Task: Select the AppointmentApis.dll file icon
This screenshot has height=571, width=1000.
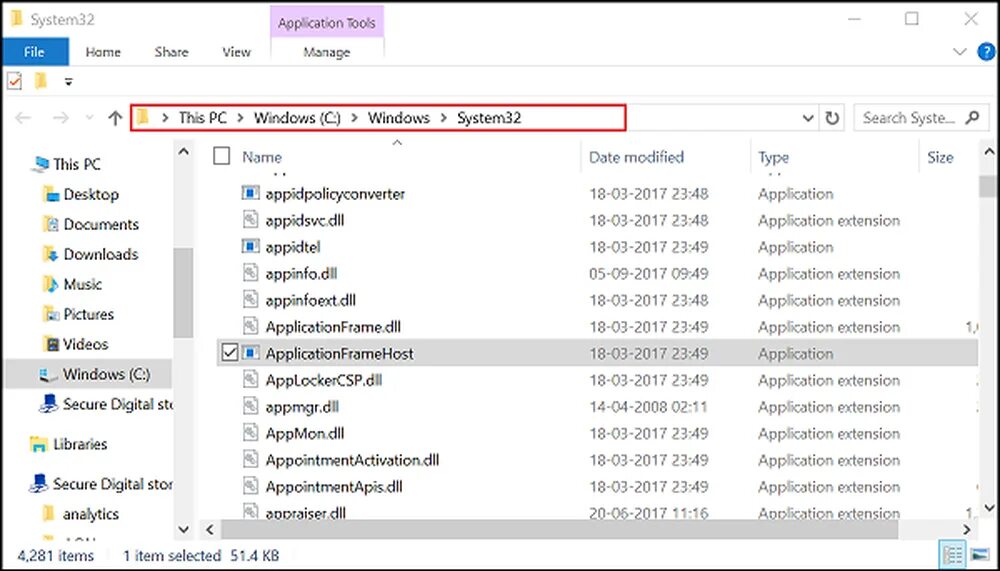Action: 251,486
